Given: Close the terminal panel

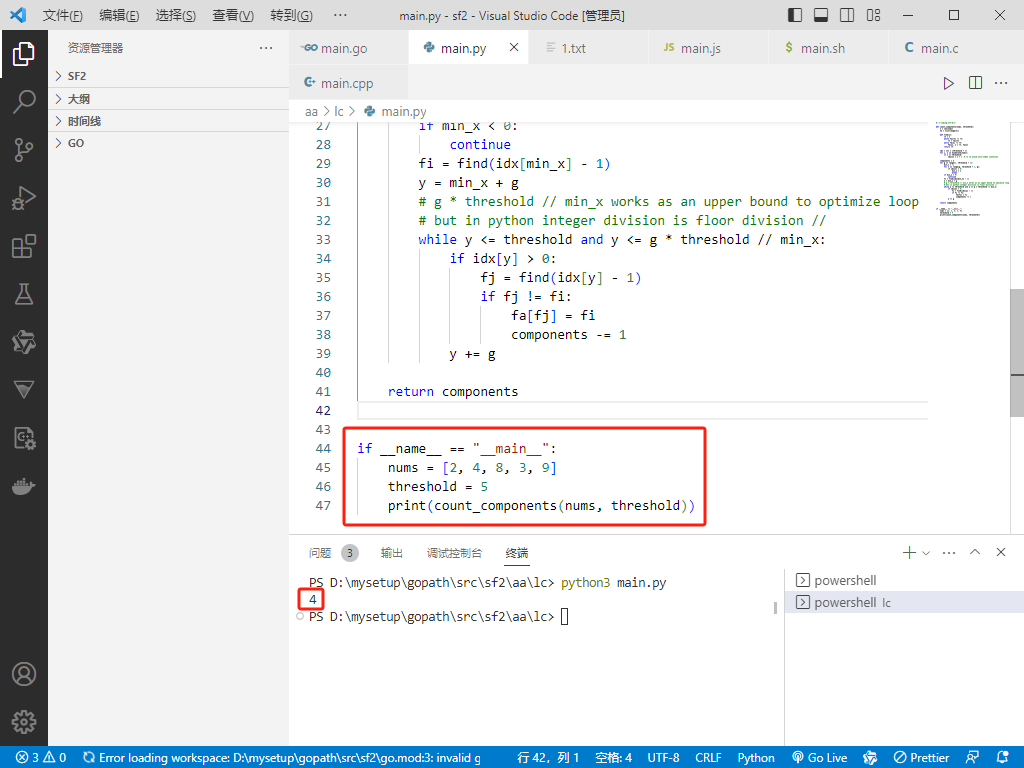Looking at the screenshot, I should [x=1000, y=552].
